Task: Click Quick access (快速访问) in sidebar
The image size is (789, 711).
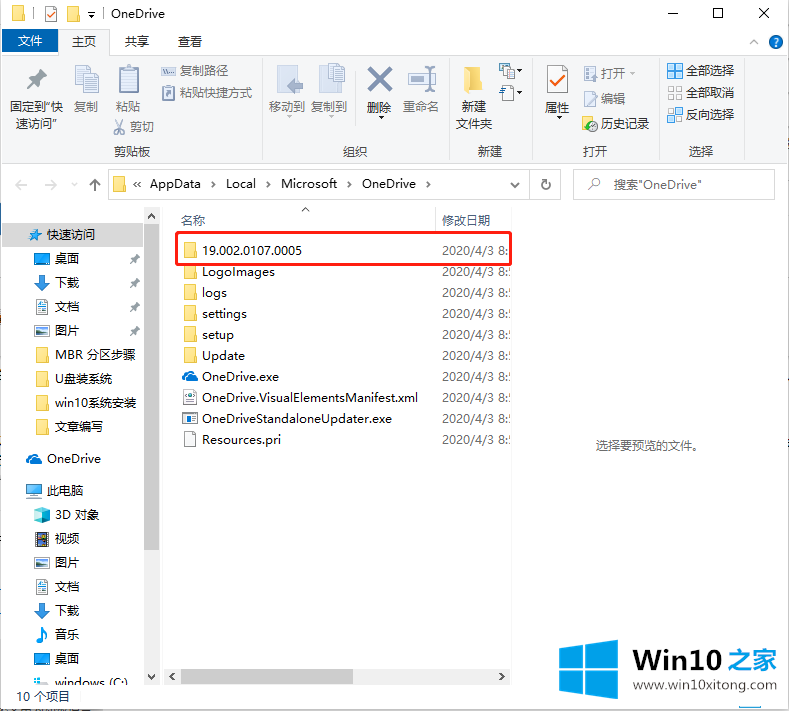Action: point(73,235)
